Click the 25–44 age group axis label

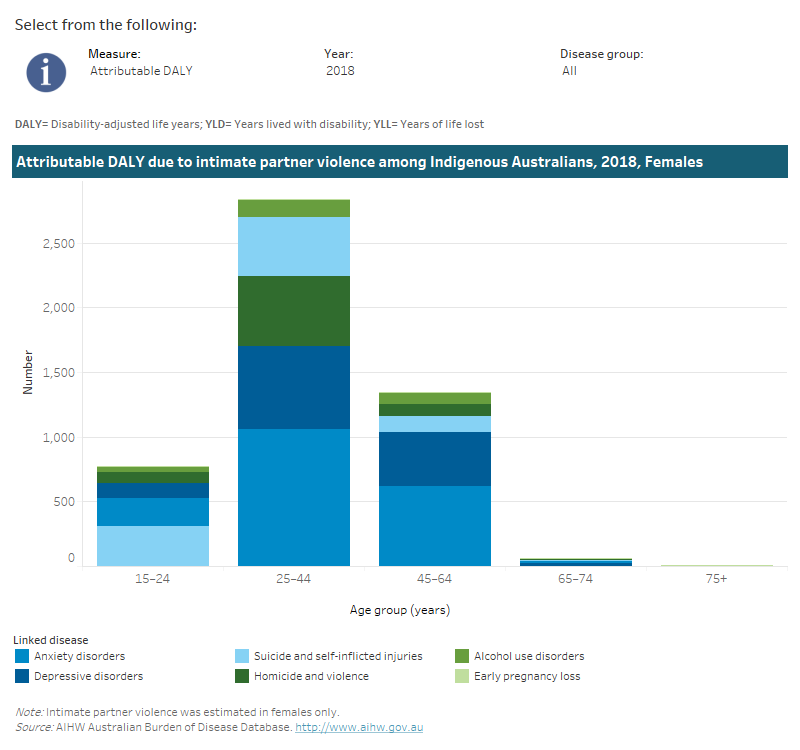point(293,578)
